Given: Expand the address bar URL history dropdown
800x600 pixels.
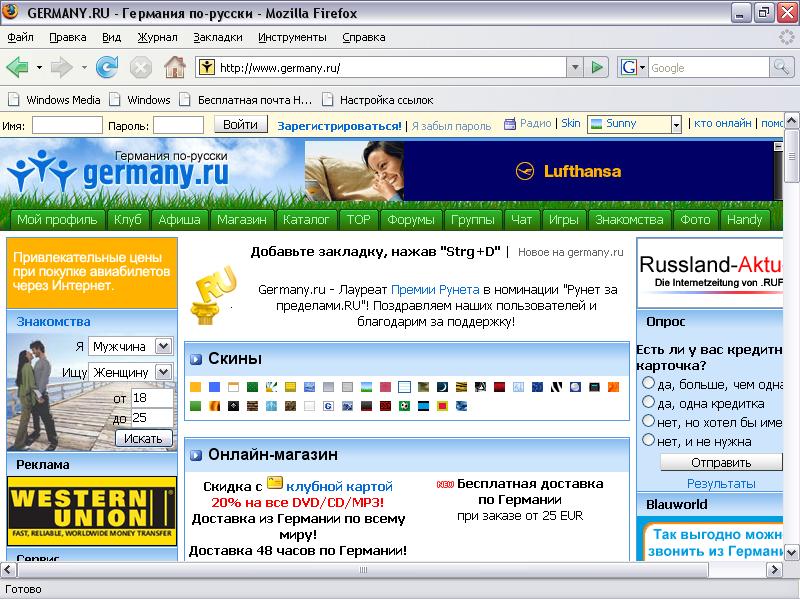Looking at the screenshot, I should tap(574, 67).
